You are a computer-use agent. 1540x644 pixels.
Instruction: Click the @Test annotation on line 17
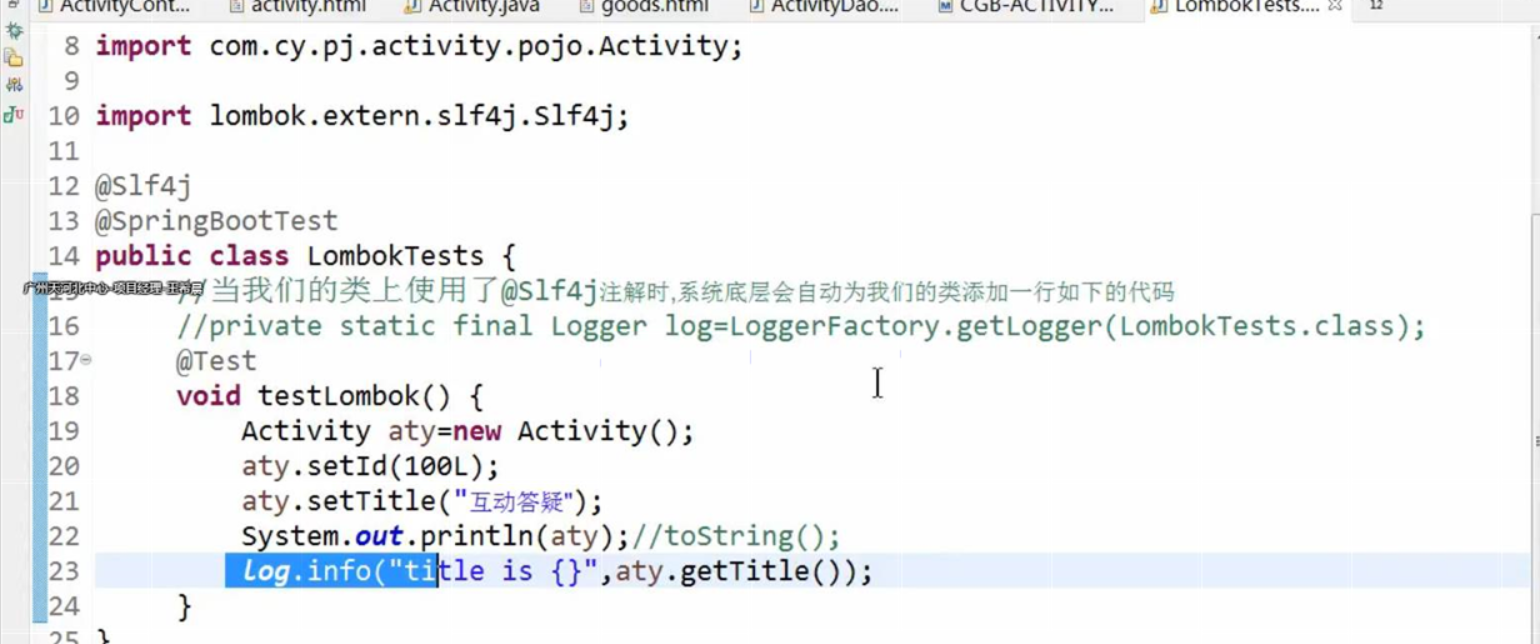(x=216, y=361)
